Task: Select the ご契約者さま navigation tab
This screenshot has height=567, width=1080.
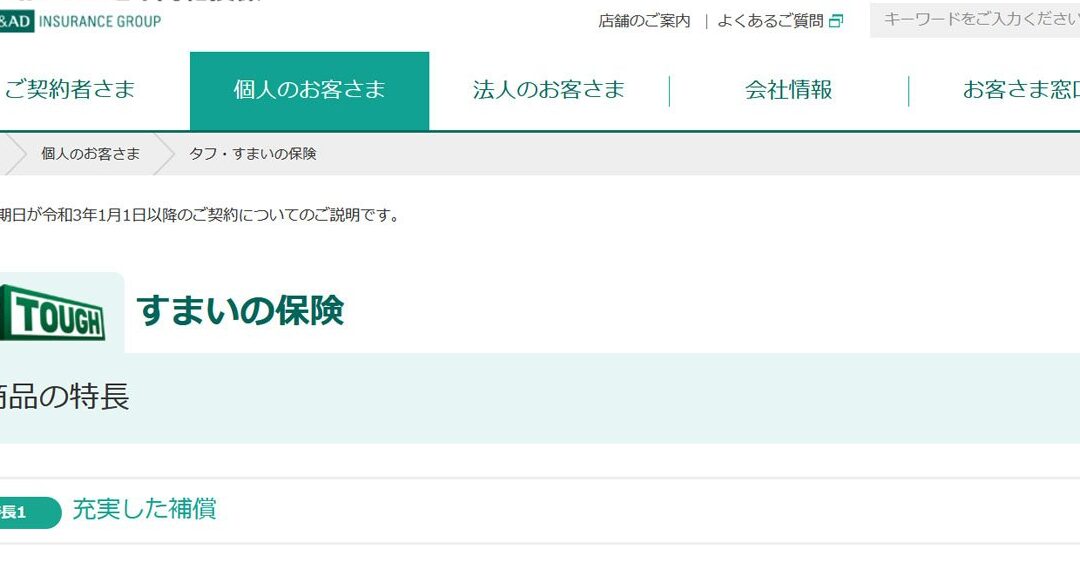Action: 70,90
